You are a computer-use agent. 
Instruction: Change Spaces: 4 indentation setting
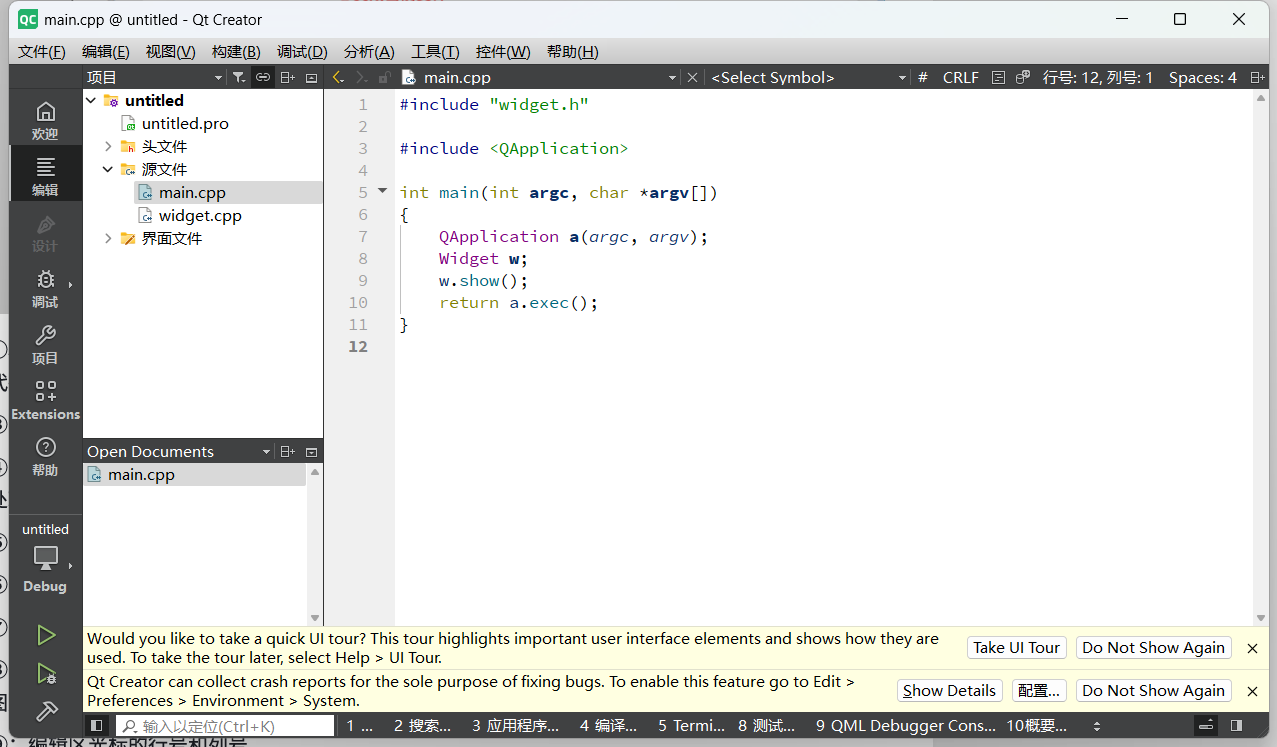[1202, 77]
